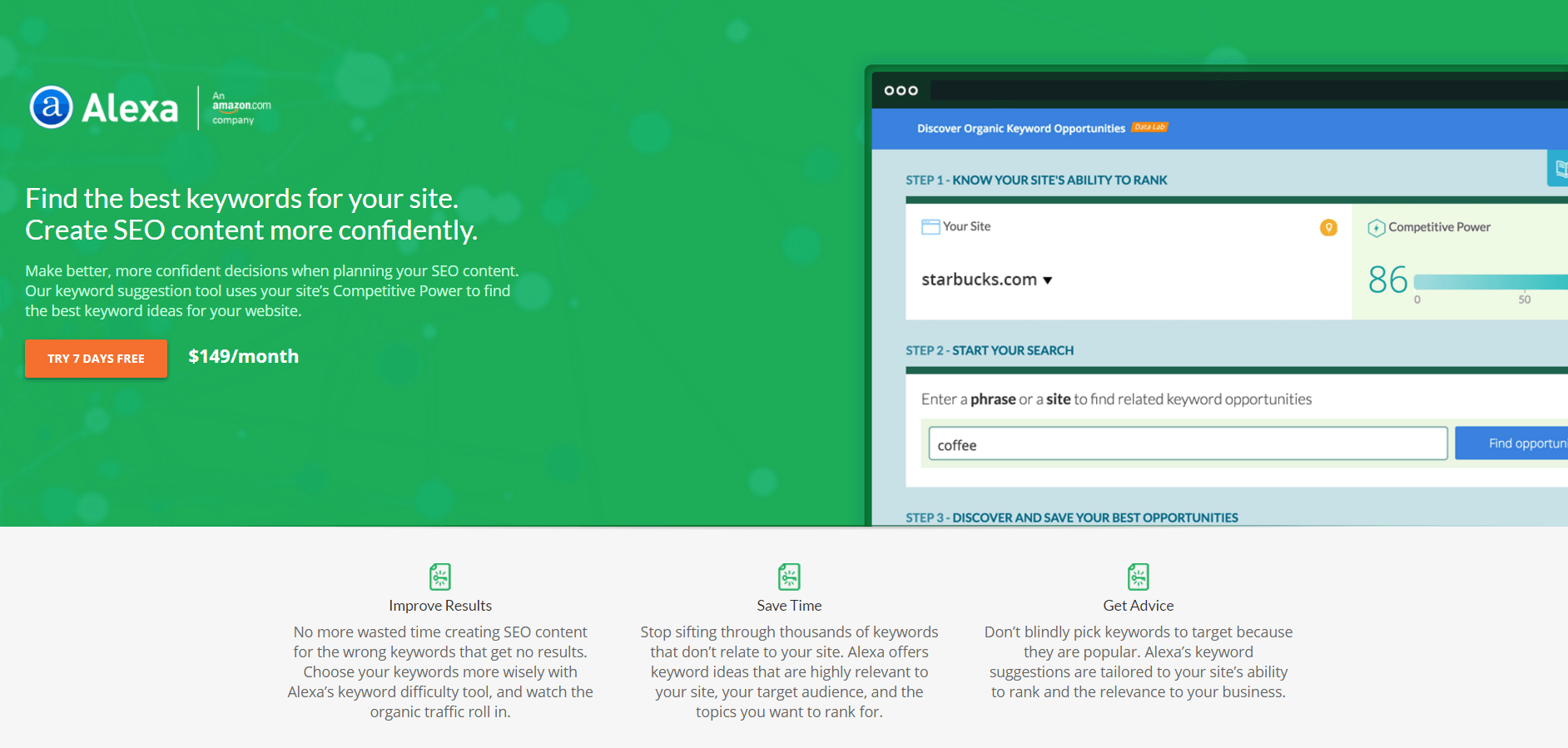Click the Your Site label
The height and width of the screenshot is (748, 1568).
click(x=966, y=226)
